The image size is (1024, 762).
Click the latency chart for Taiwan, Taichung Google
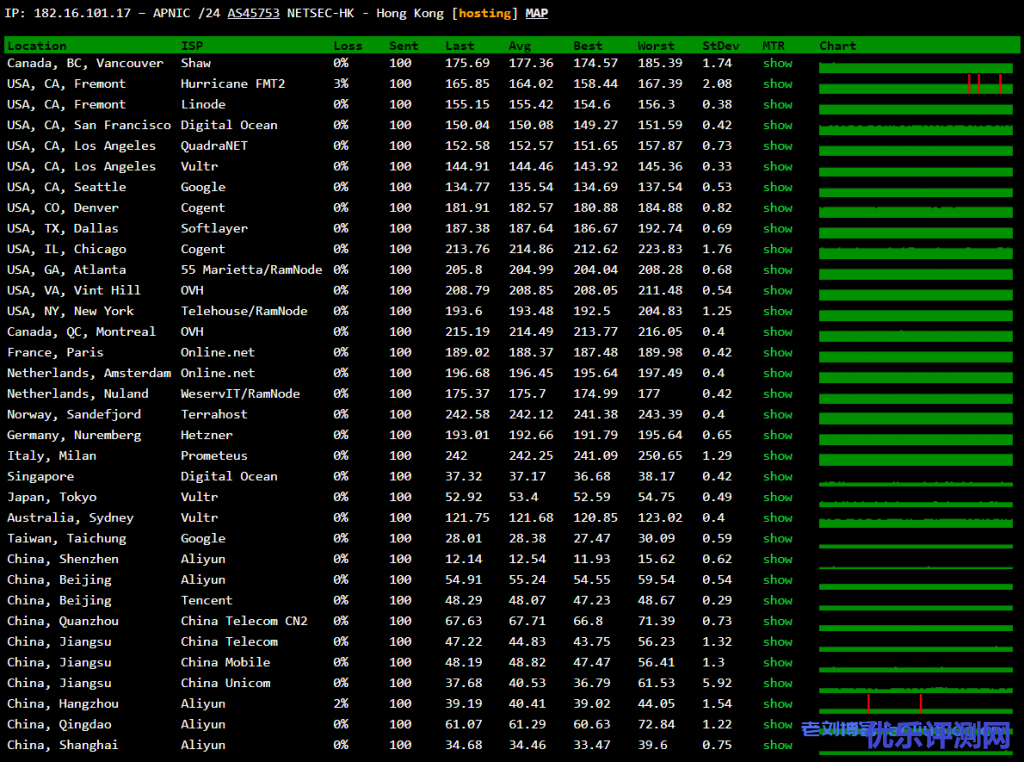(x=915, y=539)
